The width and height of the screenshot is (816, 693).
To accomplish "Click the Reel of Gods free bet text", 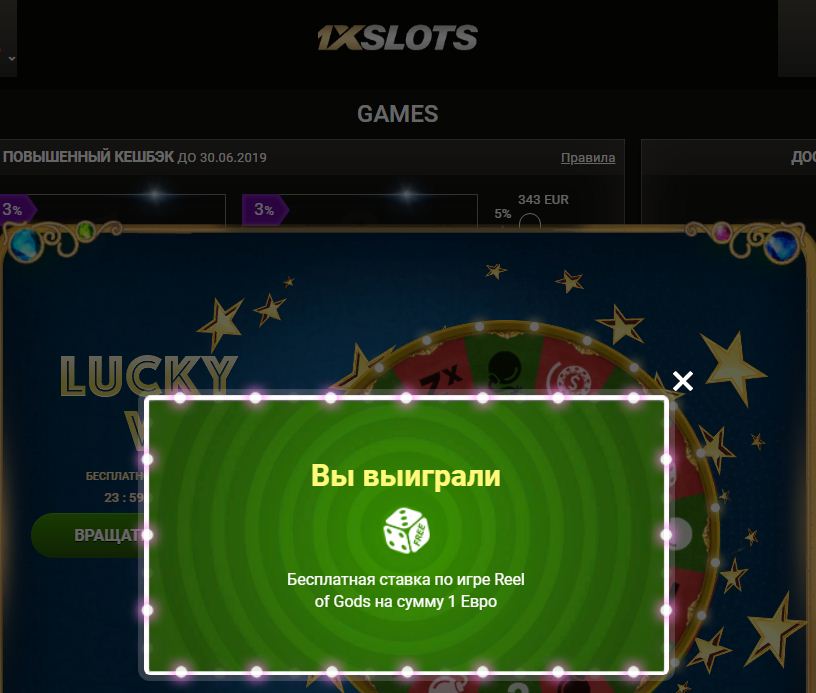I will [406, 591].
